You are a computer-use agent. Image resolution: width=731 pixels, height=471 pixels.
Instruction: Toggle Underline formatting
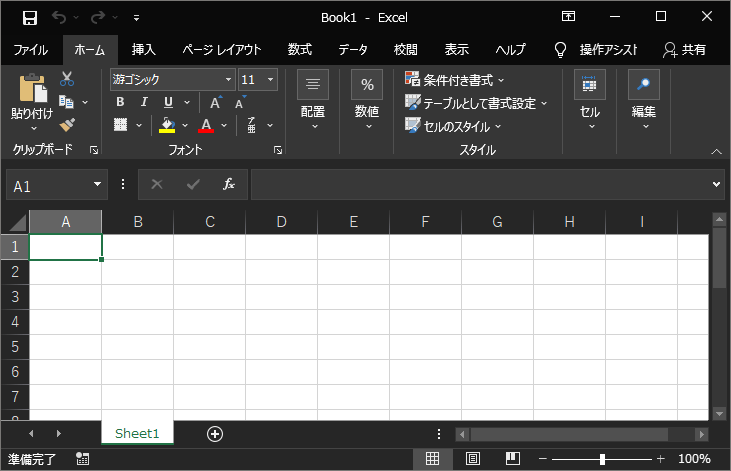167,102
